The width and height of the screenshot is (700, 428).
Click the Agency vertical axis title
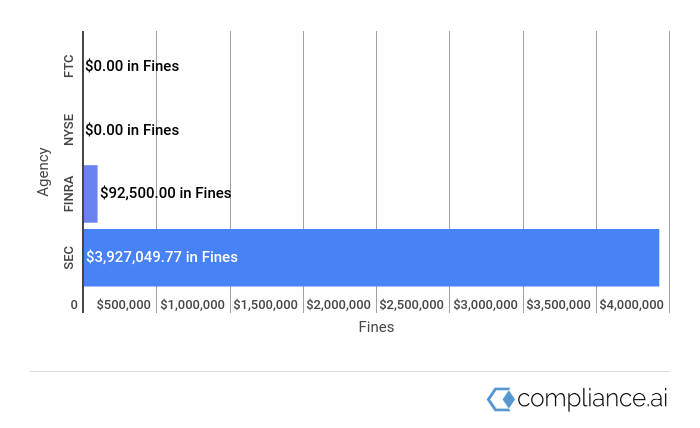coord(43,172)
